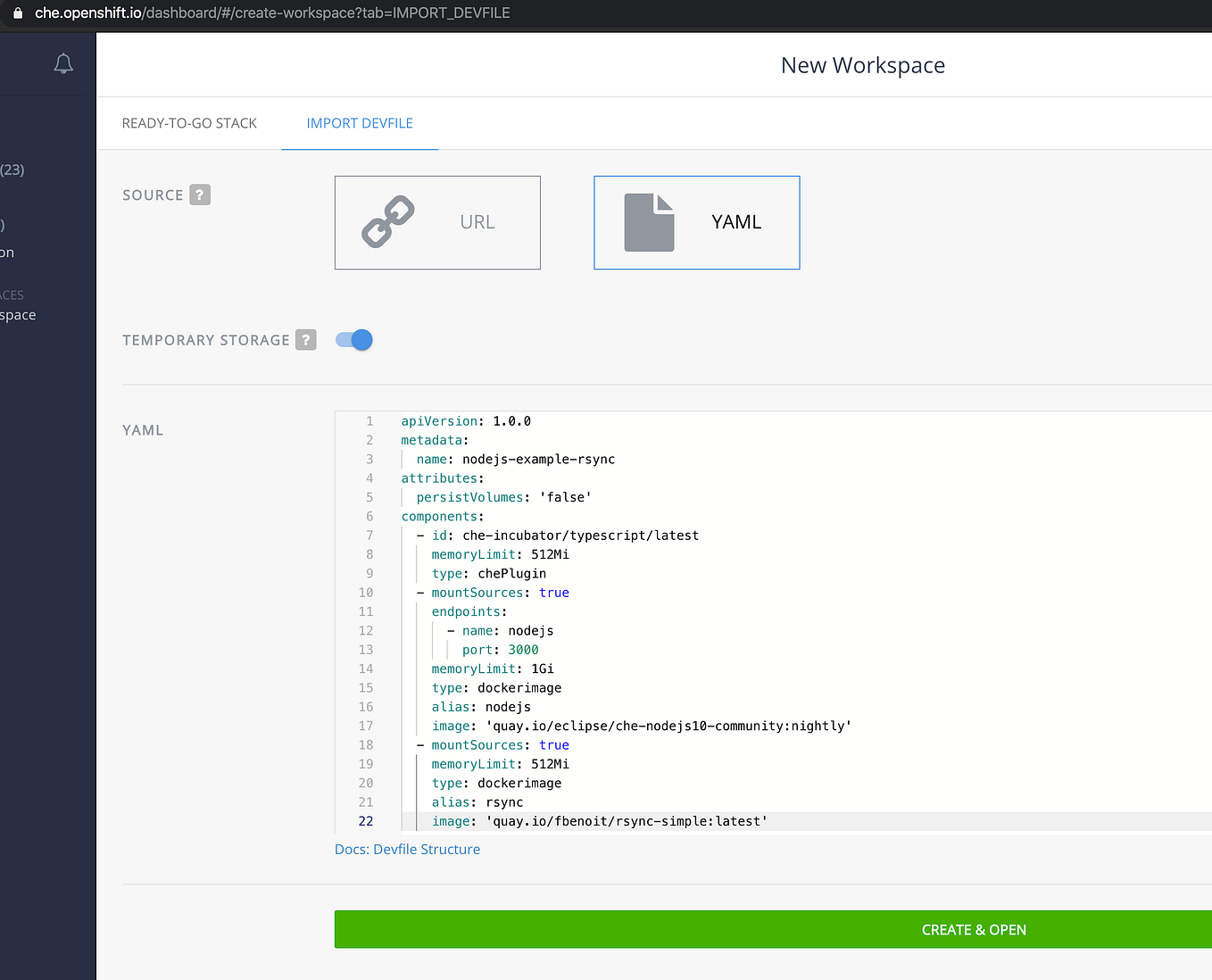Click the persistVolumes 'false' value on line 5

click(565, 497)
